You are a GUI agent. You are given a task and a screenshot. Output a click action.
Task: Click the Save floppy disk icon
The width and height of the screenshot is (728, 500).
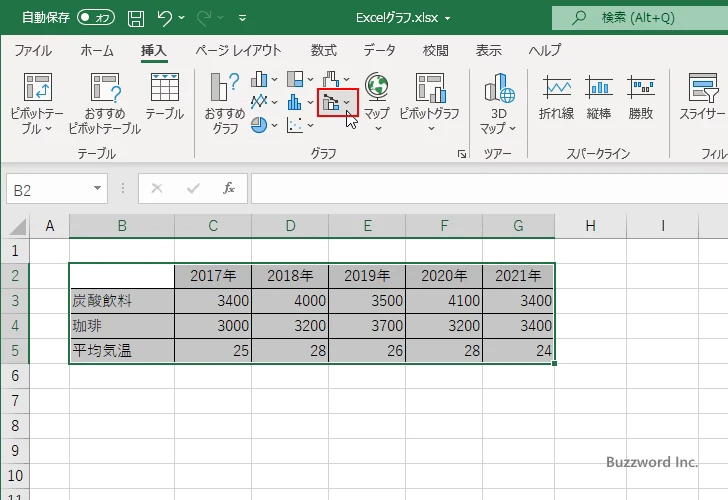point(136,18)
